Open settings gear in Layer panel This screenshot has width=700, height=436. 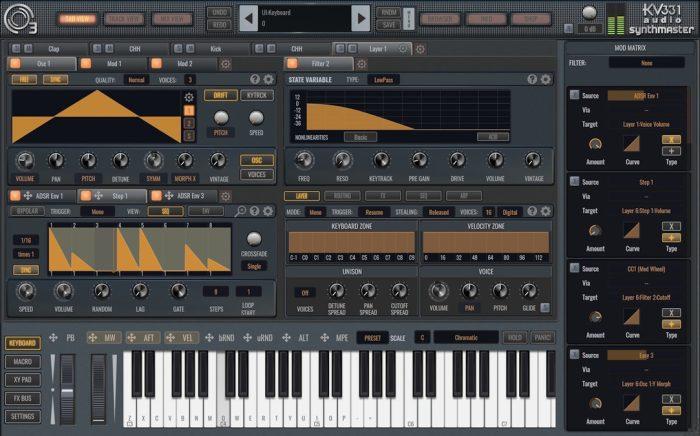pos(546,212)
